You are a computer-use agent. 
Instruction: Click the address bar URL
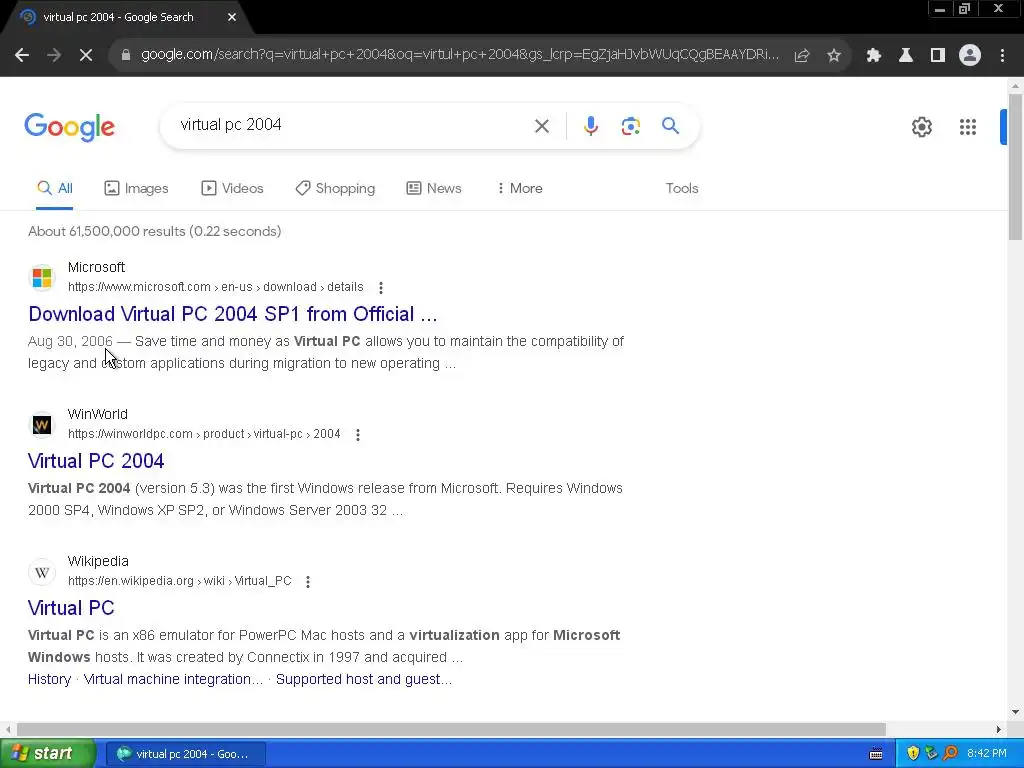click(x=460, y=55)
